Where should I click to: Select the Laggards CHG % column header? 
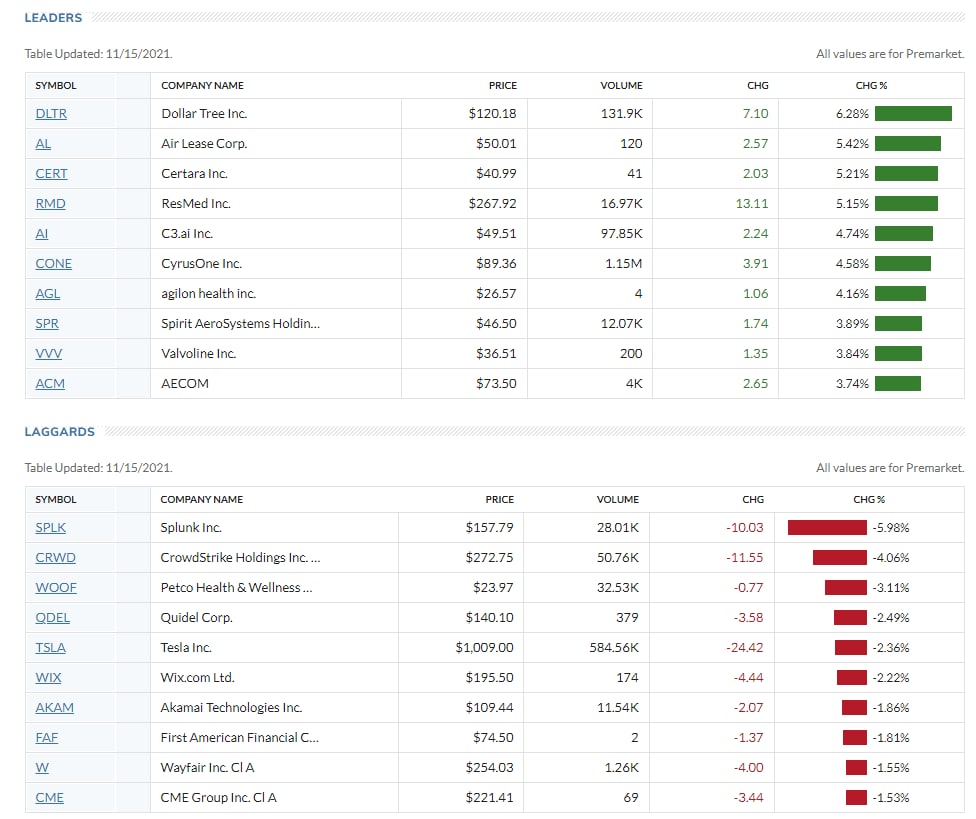[869, 500]
